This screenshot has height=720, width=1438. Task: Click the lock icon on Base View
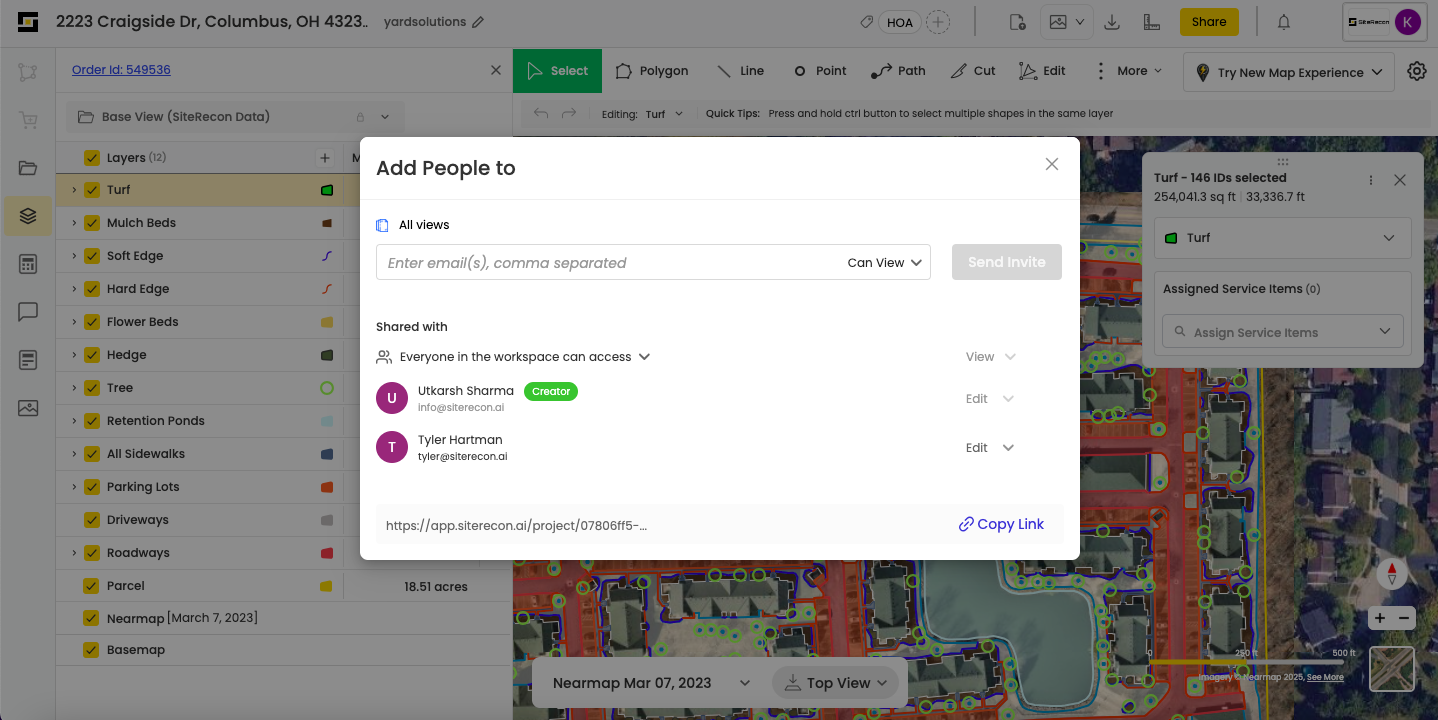click(x=360, y=117)
